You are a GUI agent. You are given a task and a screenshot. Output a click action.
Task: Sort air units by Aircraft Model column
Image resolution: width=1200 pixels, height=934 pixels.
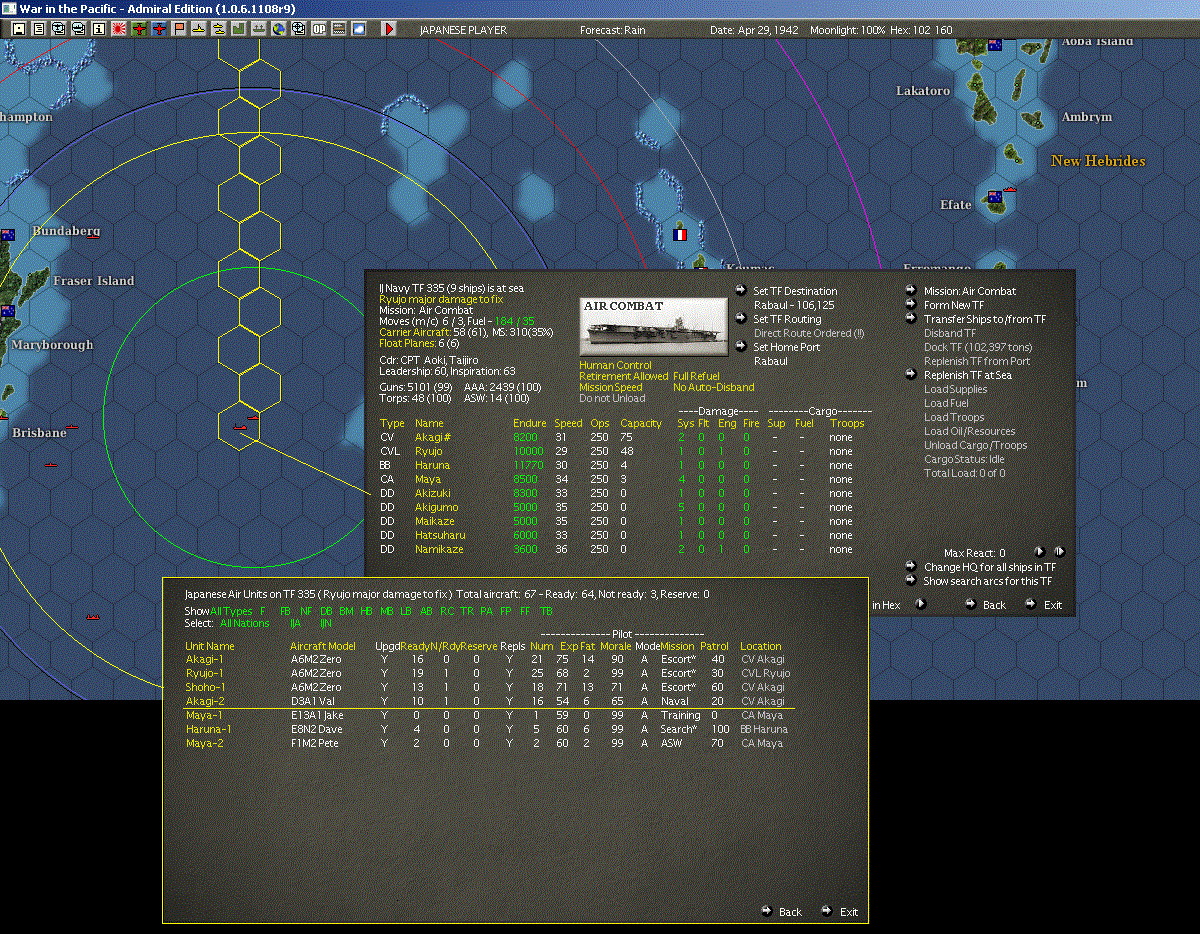click(x=323, y=646)
